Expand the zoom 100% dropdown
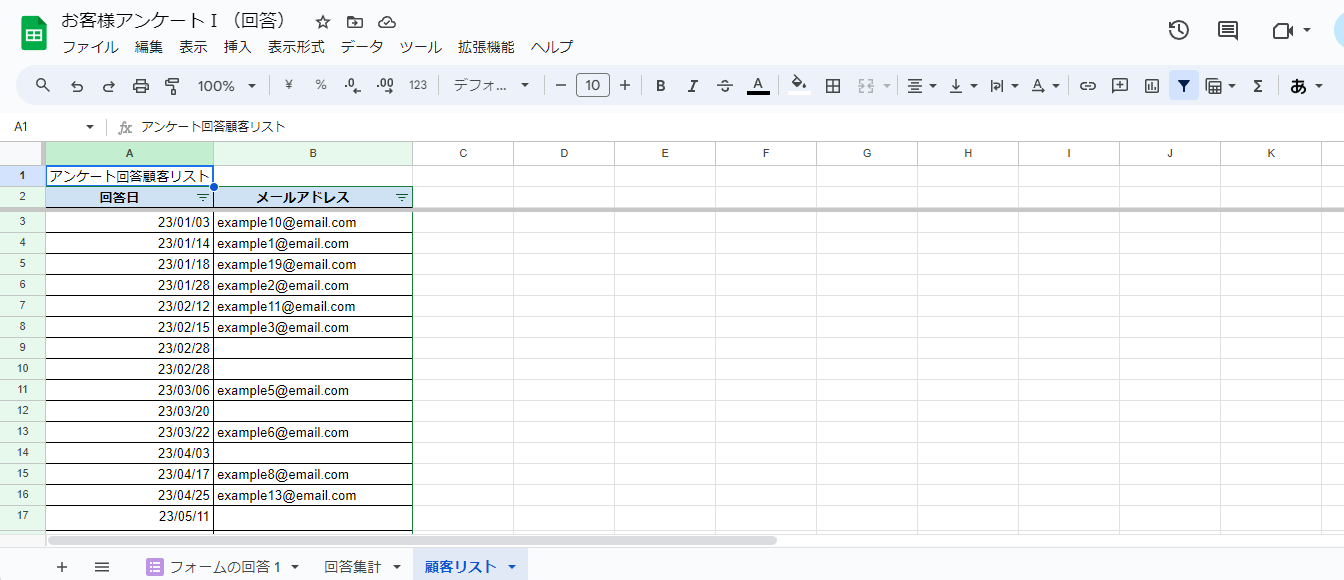 [x=227, y=86]
